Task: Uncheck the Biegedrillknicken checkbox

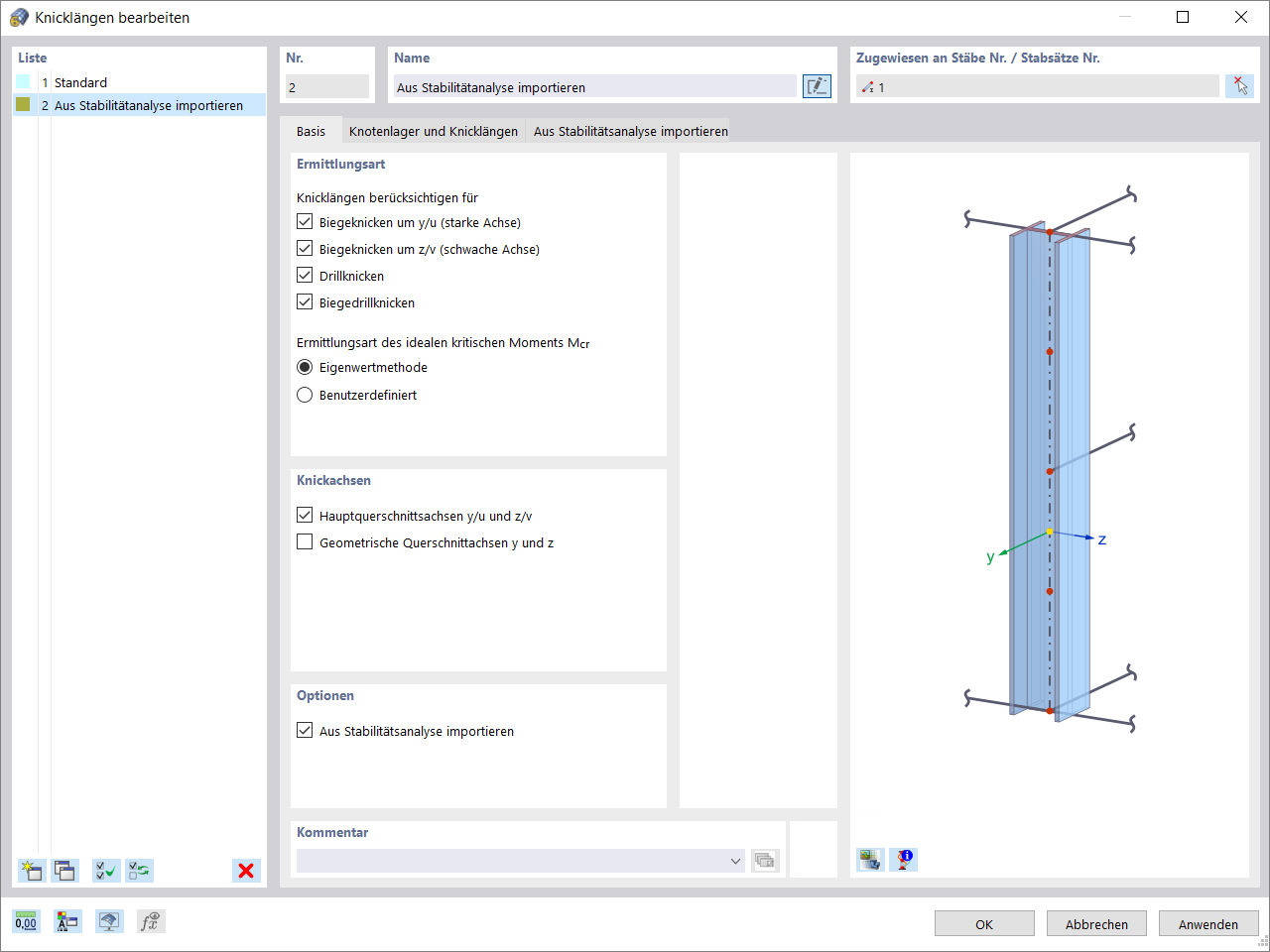Action: (x=305, y=302)
